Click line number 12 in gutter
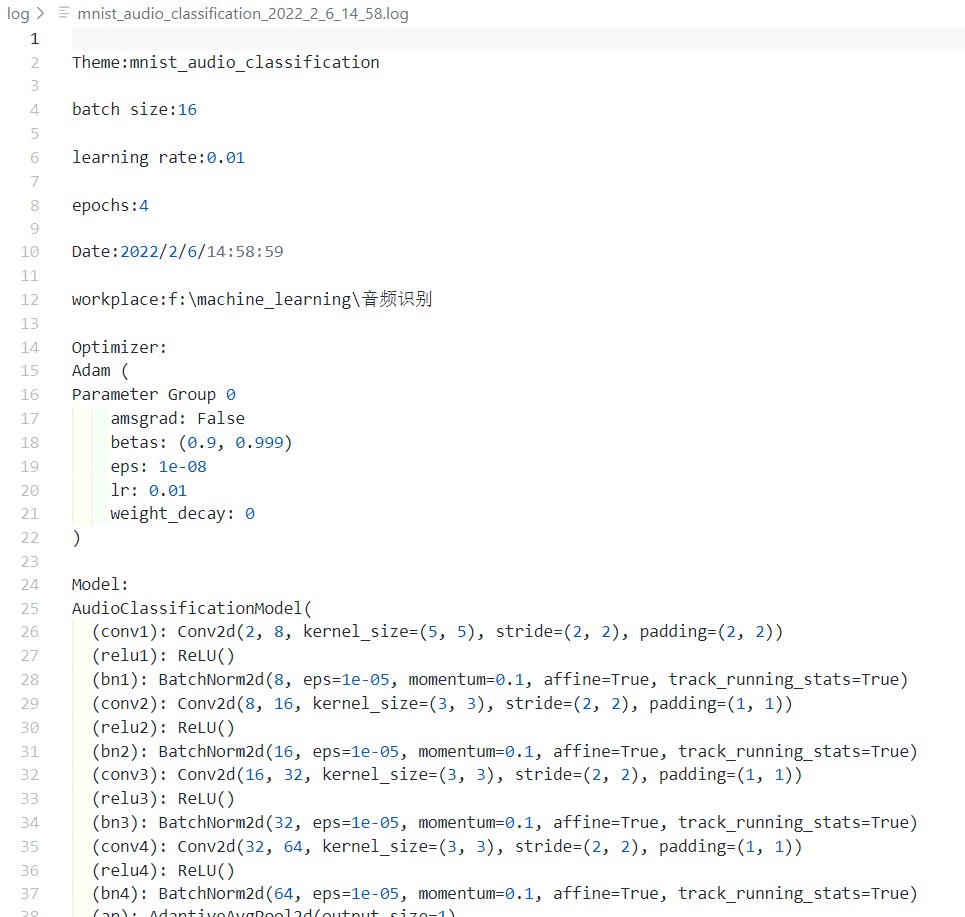Viewport: 965px width, 917px height. point(30,300)
